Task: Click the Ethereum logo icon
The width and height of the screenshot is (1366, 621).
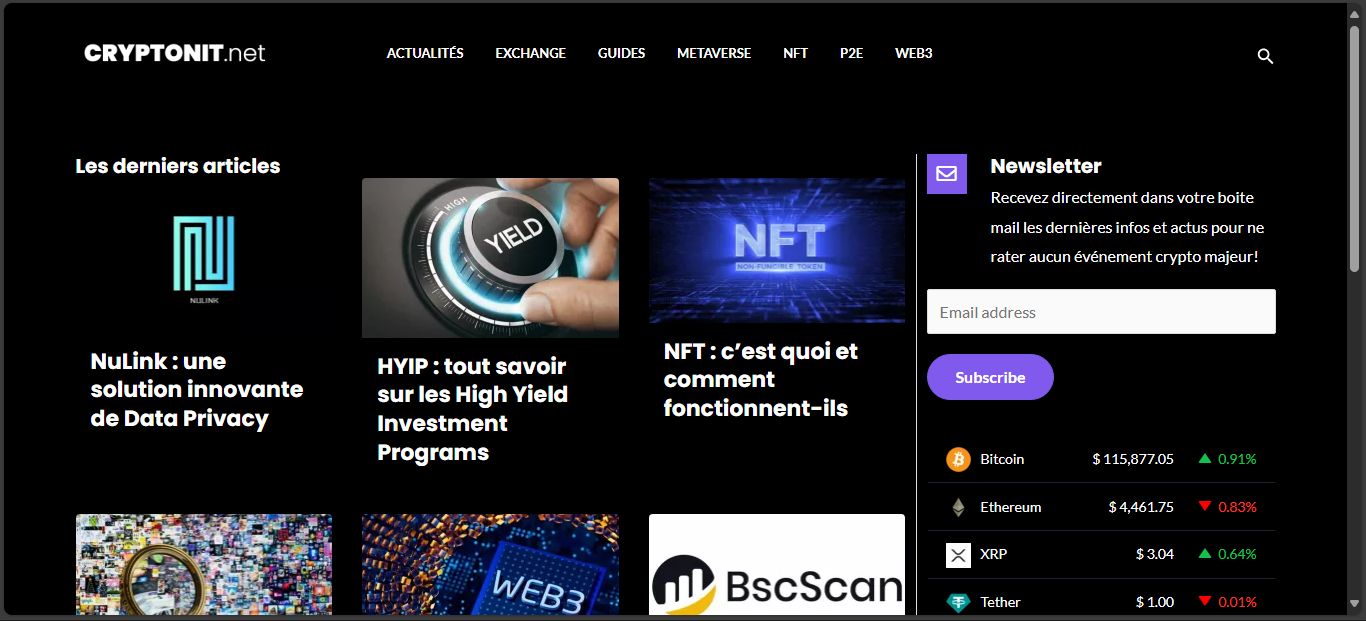Action: pos(958,507)
